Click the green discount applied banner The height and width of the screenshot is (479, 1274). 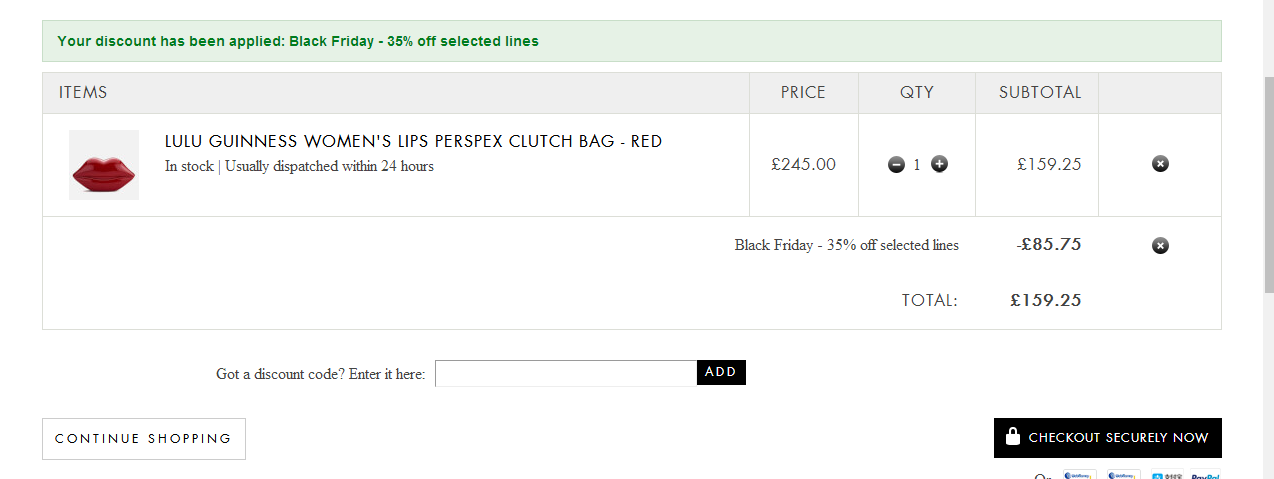click(x=632, y=41)
